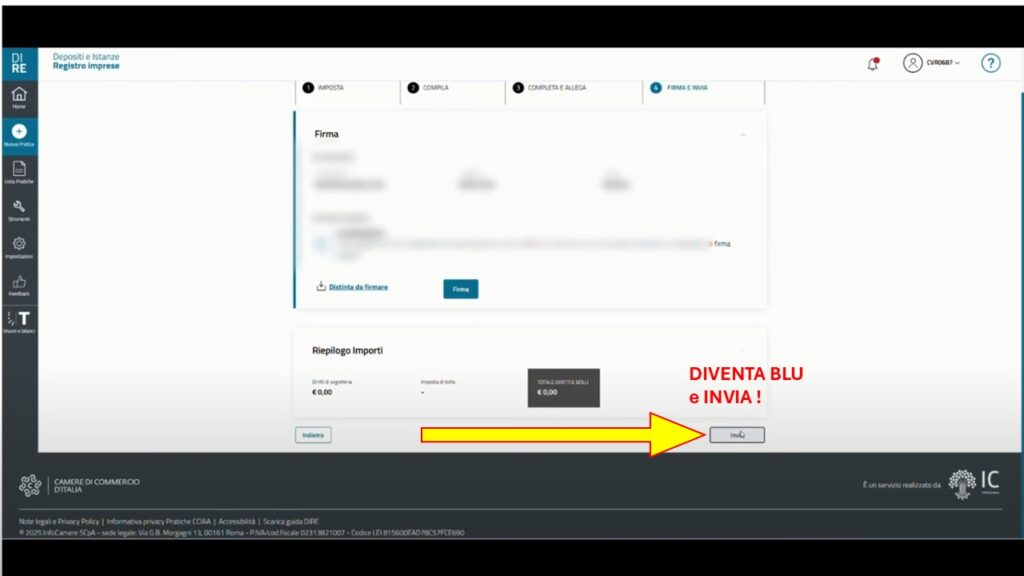This screenshot has width=1024, height=576.
Task: Click the Diritti di segreteria € 0,00 value
Action: point(322,392)
